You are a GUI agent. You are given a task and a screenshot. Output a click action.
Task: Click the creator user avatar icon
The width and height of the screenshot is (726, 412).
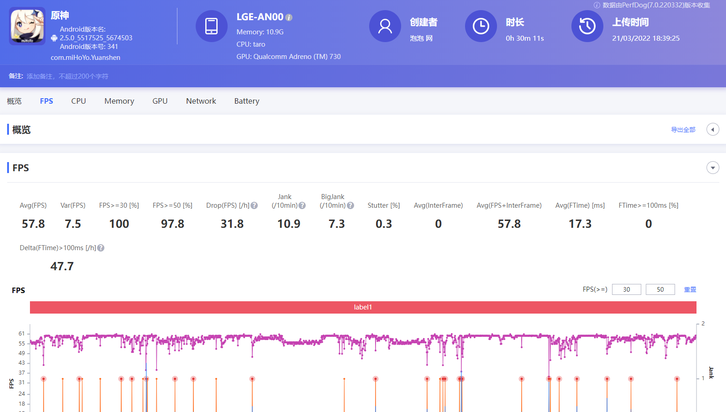[x=385, y=27]
